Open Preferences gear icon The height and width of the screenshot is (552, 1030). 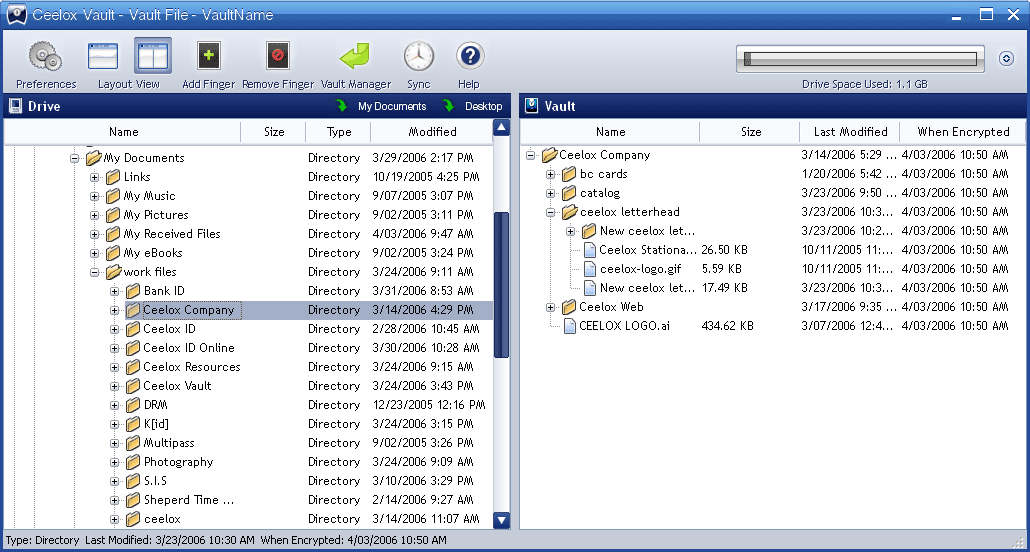coord(45,57)
